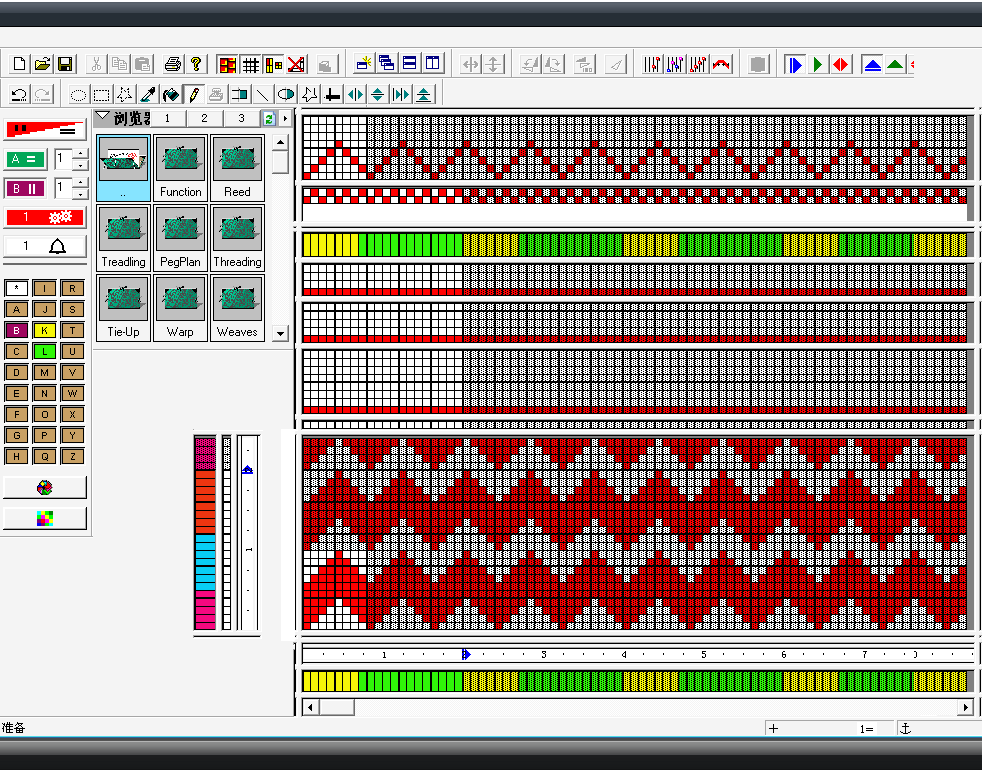
Task: Click the bell button labeled 1
Action: (45, 246)
